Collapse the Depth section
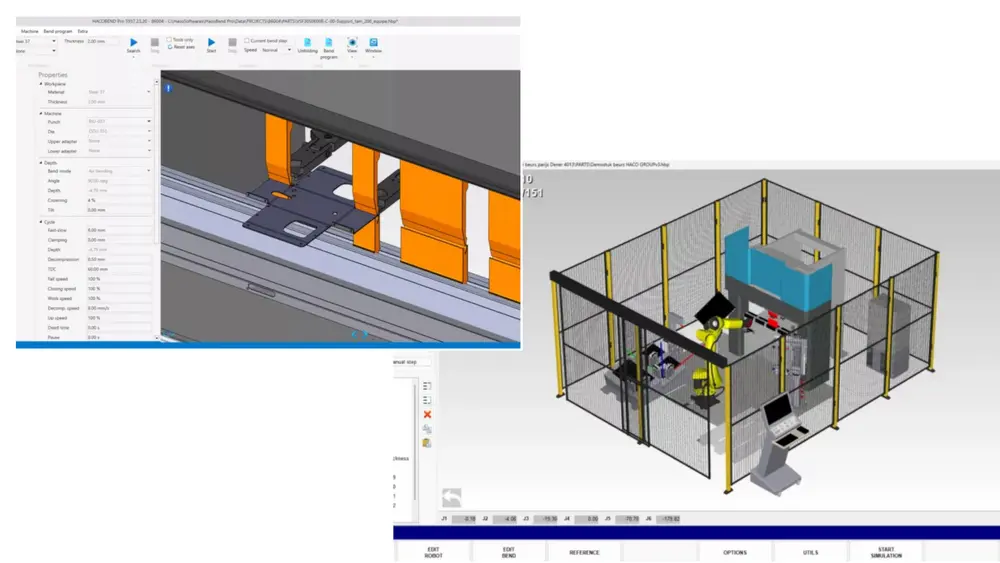Viewport: 1000px width, 563px height. (x=41, y=163)
